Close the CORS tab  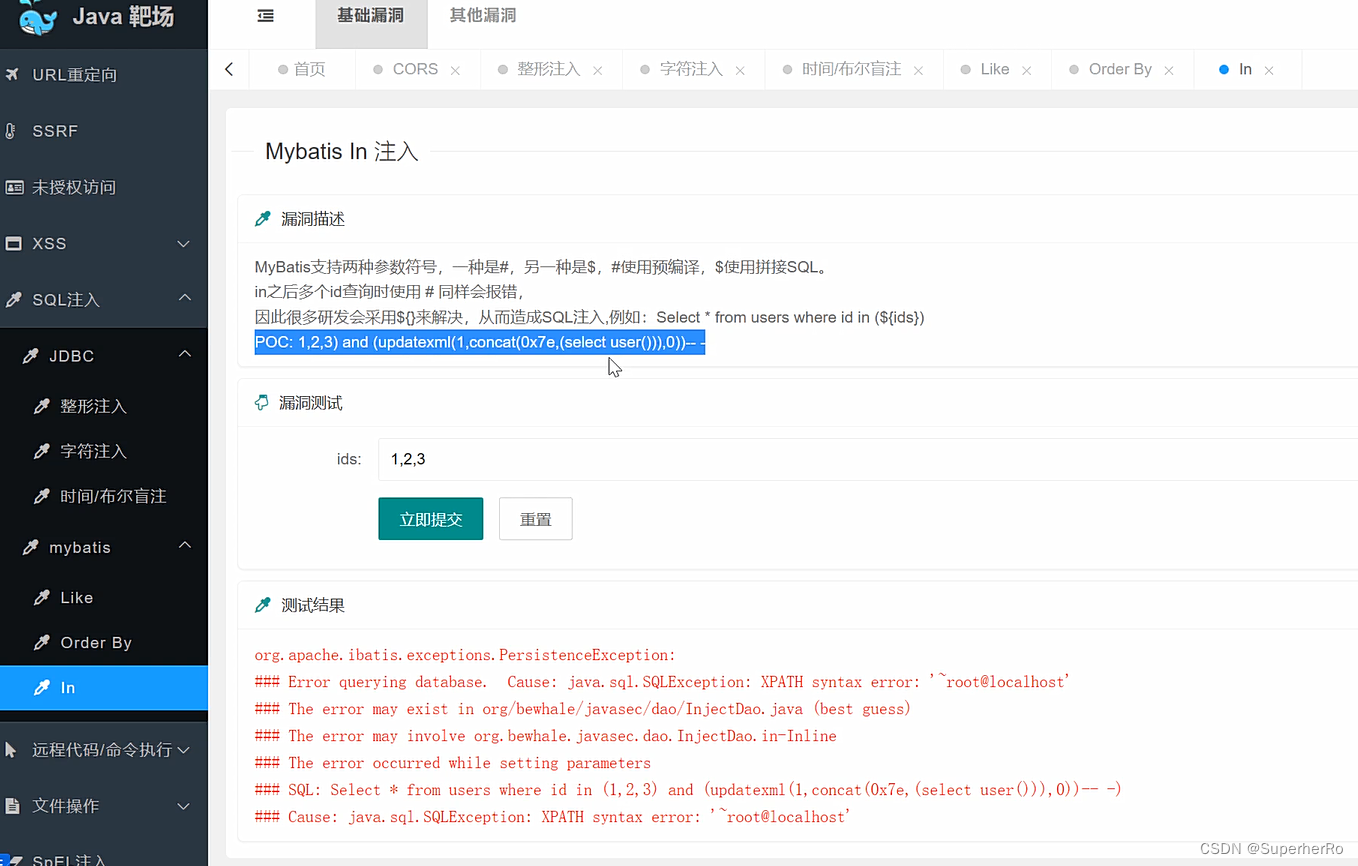[455, 70]
